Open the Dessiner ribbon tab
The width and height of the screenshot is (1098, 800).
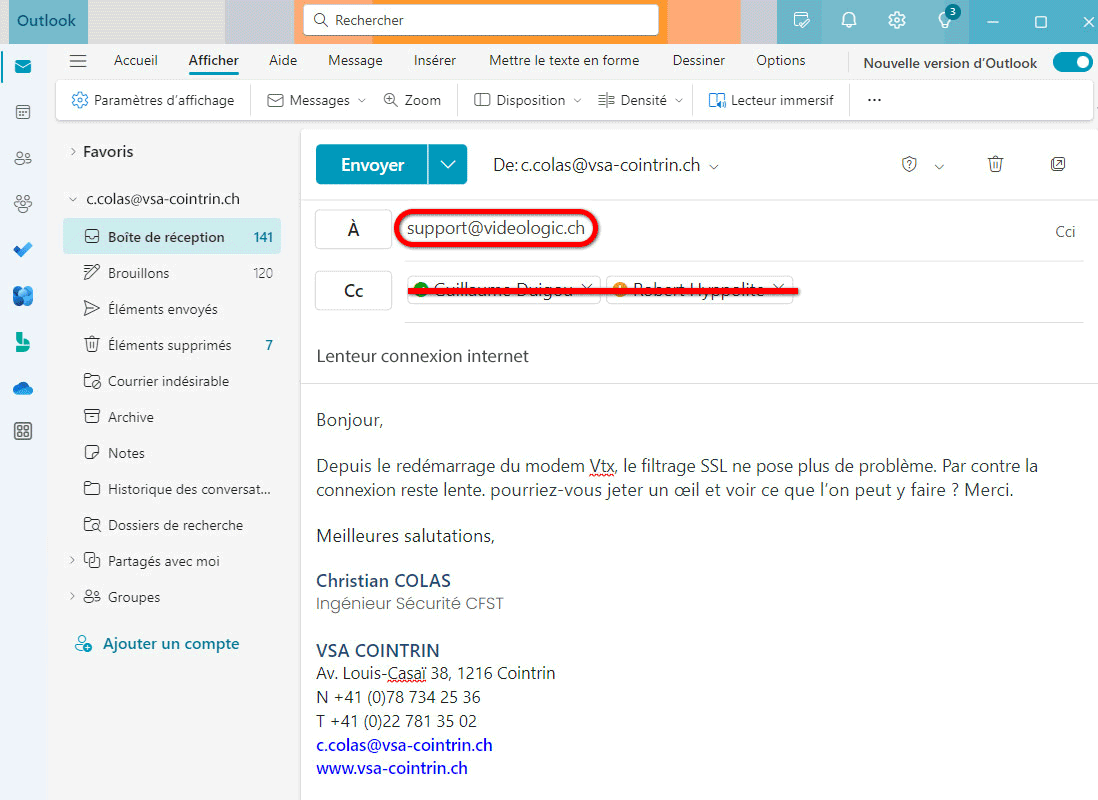(x=698, y=61)
